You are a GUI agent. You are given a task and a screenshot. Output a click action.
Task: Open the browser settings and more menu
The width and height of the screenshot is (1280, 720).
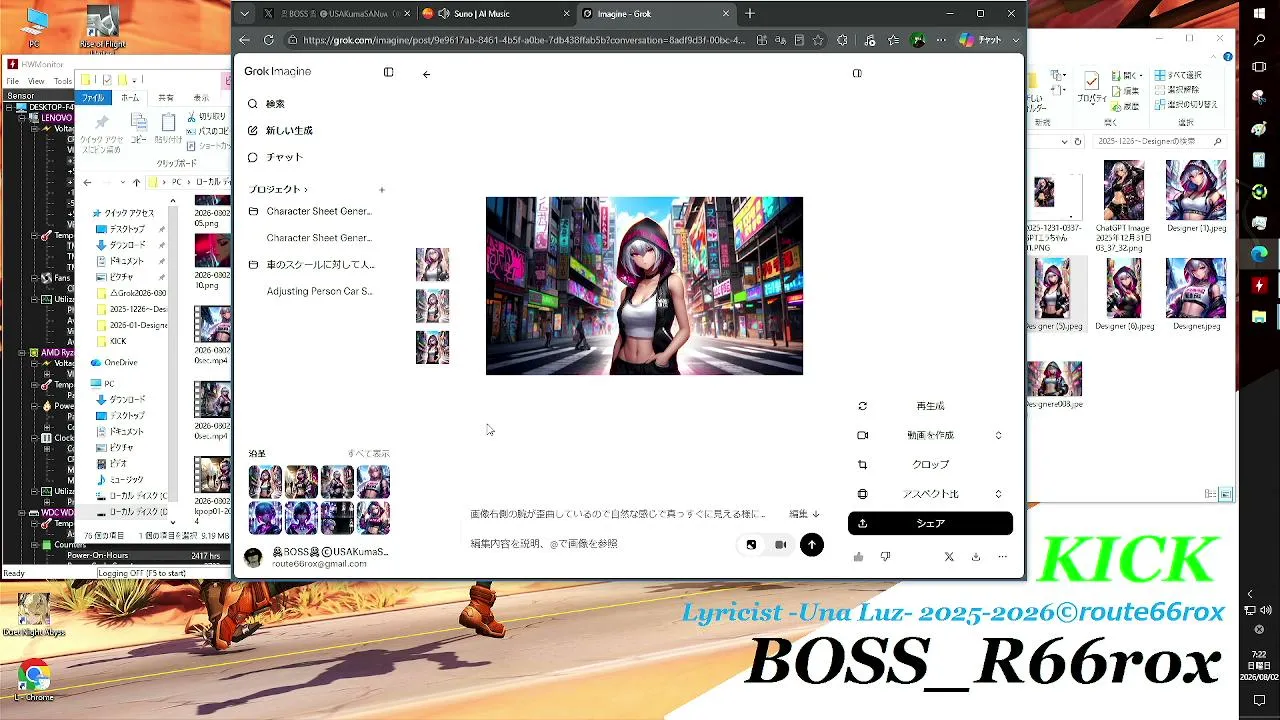click(x=941, y=40)
